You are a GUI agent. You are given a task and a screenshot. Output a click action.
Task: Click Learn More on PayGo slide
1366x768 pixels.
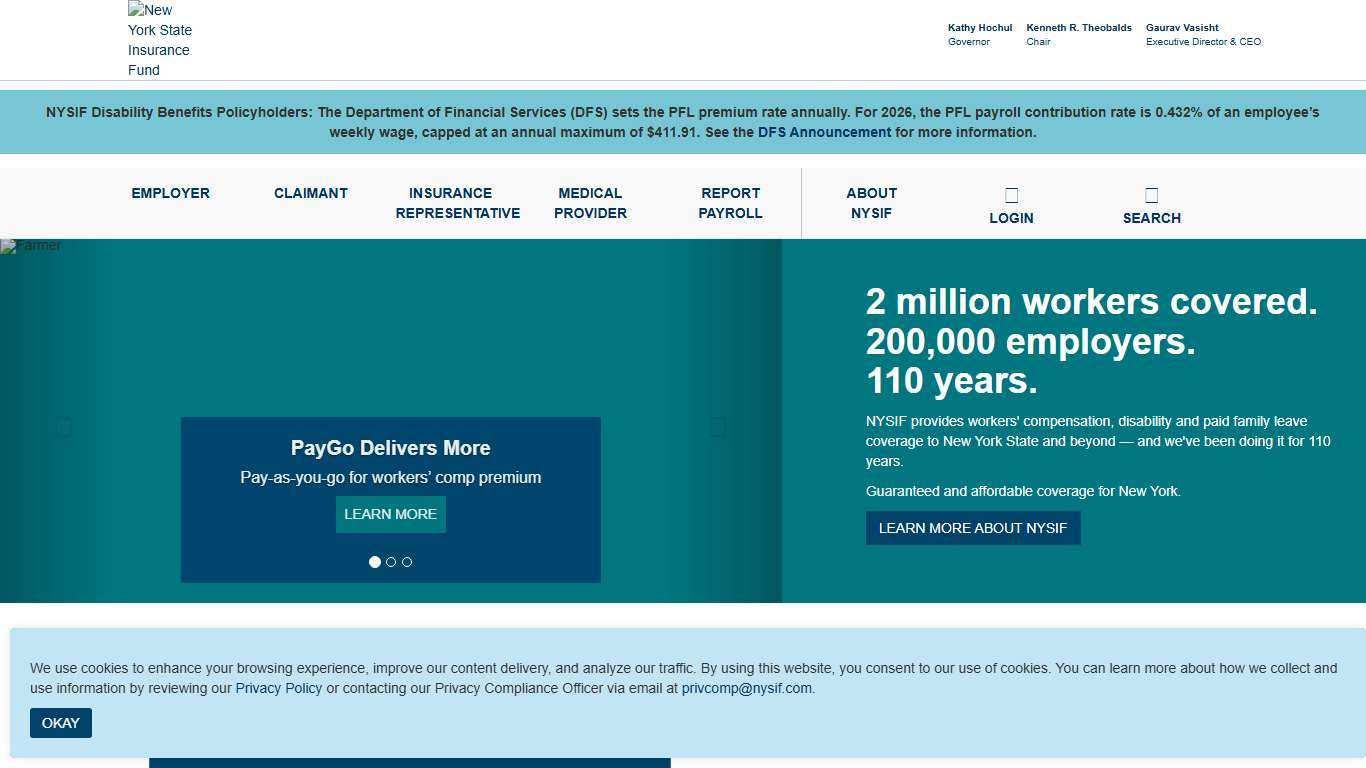pyautogui.click(x=390, y=514)
